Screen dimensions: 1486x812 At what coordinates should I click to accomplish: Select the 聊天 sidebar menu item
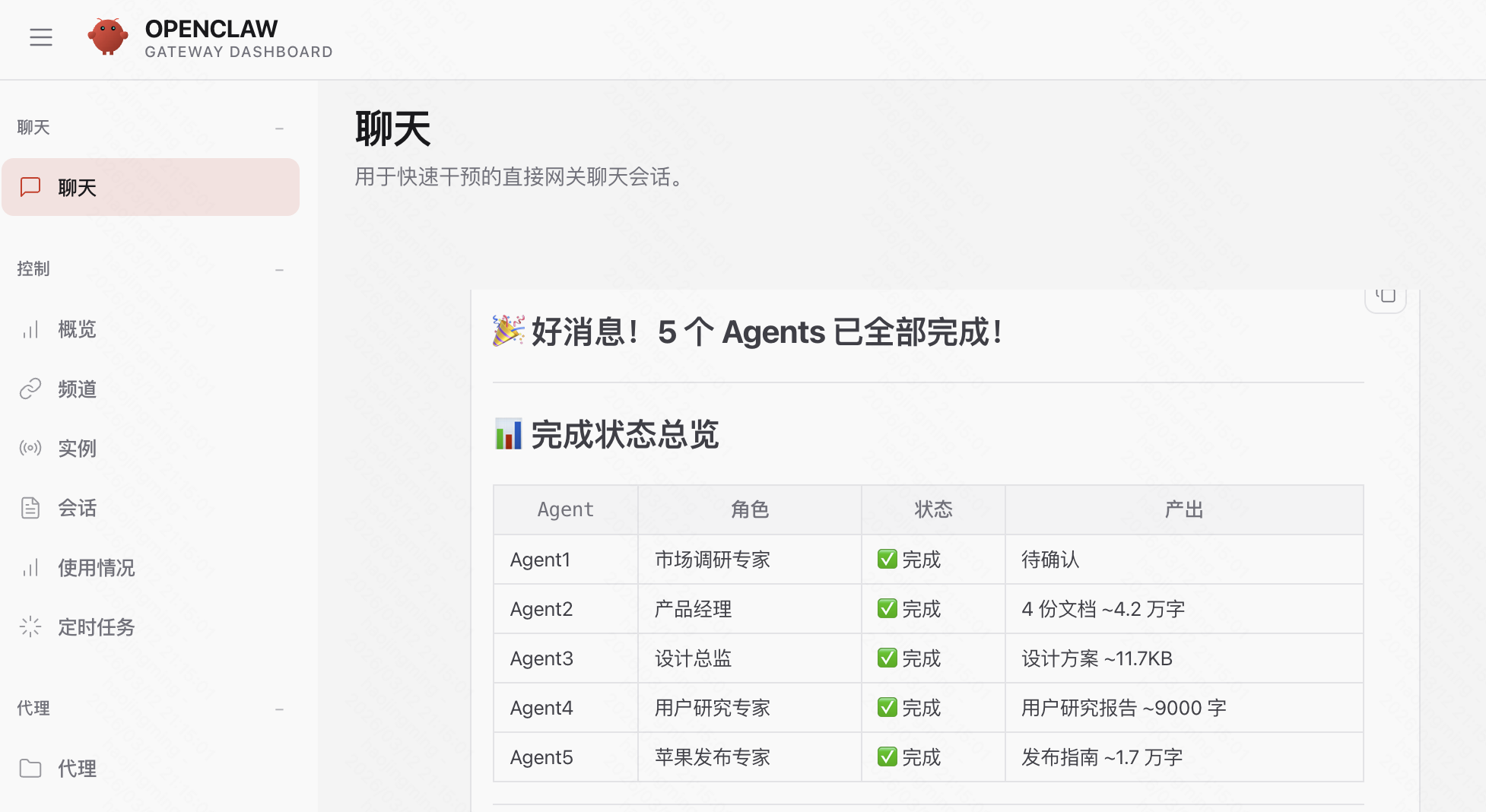point(151,187)
